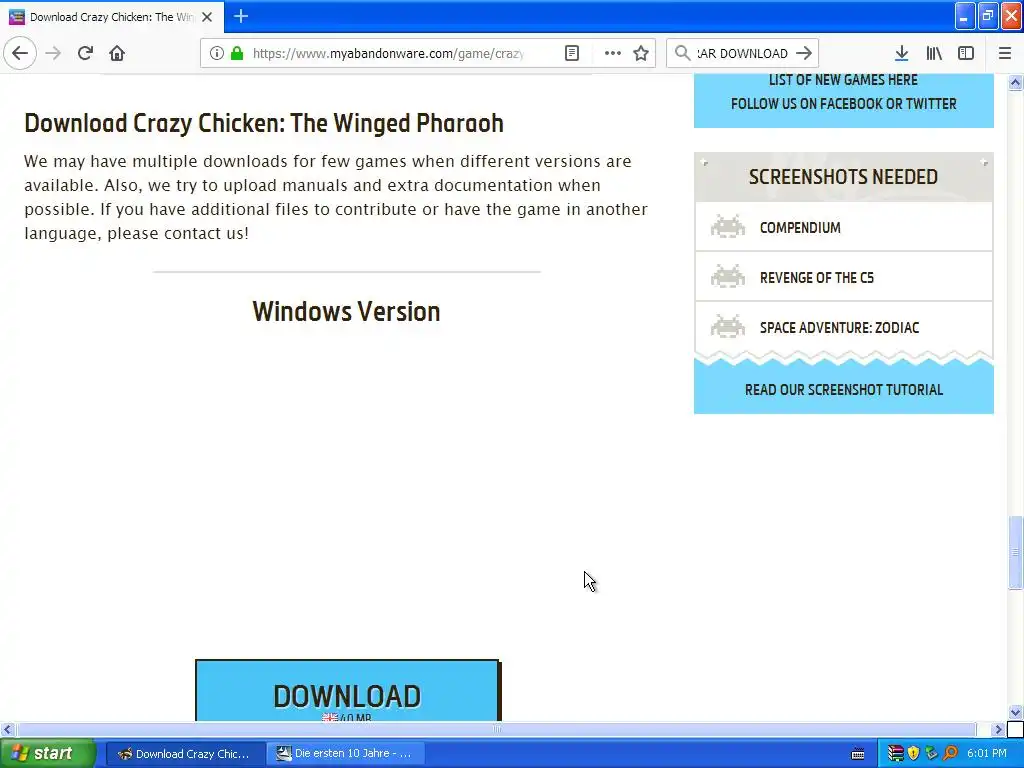Reload the current page
This screenshot has height=768, width=1024.
tap(85, 53)
